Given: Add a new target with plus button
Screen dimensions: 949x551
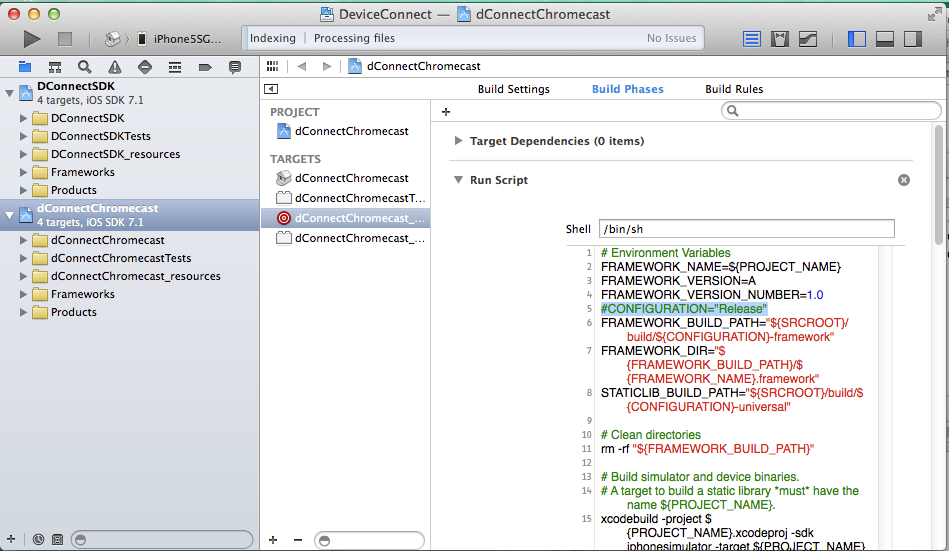Looking at the screenshot, I should point(273,539).
